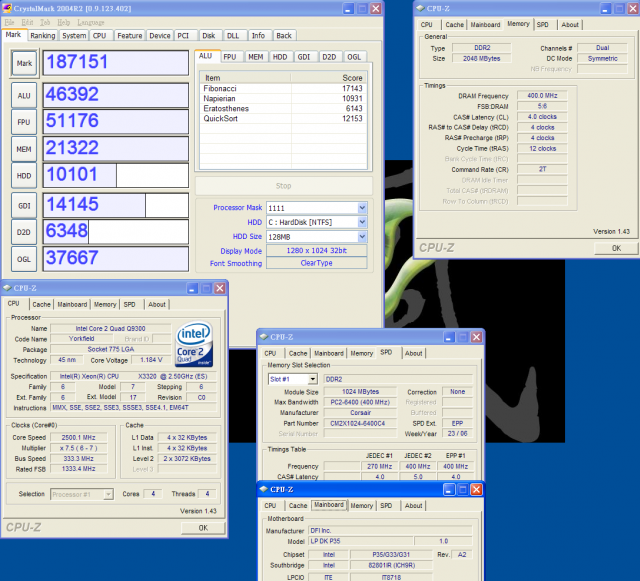640x581 pixels.
Task: Run the HDD benchmark button
Action: (24, 176)
